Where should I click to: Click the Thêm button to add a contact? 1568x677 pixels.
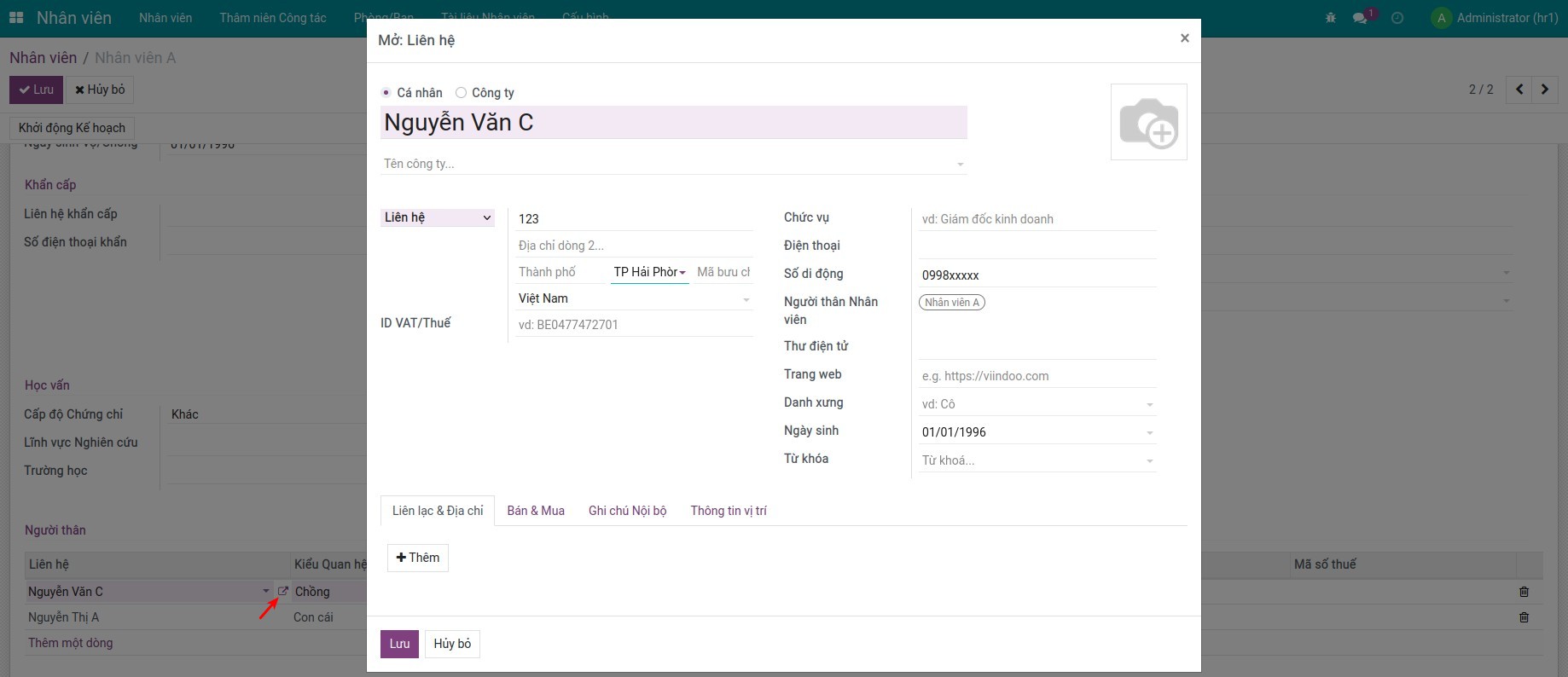tap(418, 558)
